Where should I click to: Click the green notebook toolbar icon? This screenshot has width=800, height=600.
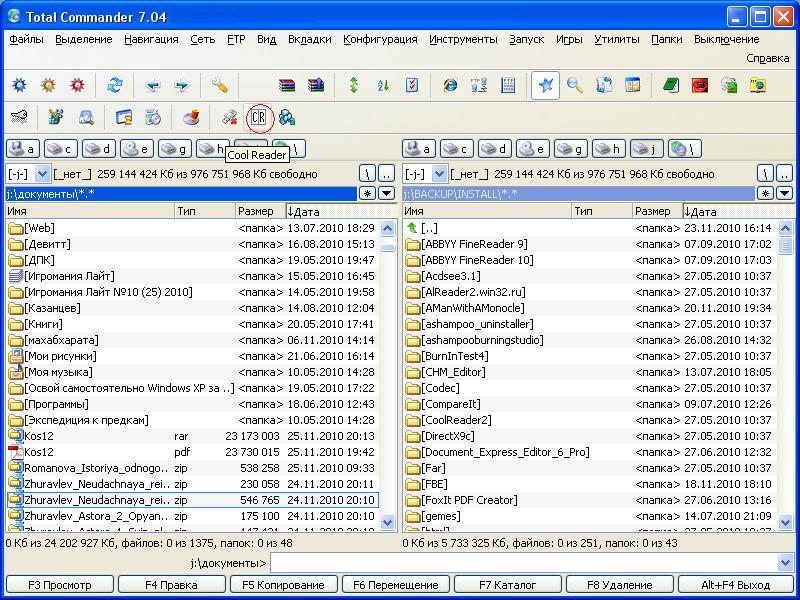pos(671,85)
